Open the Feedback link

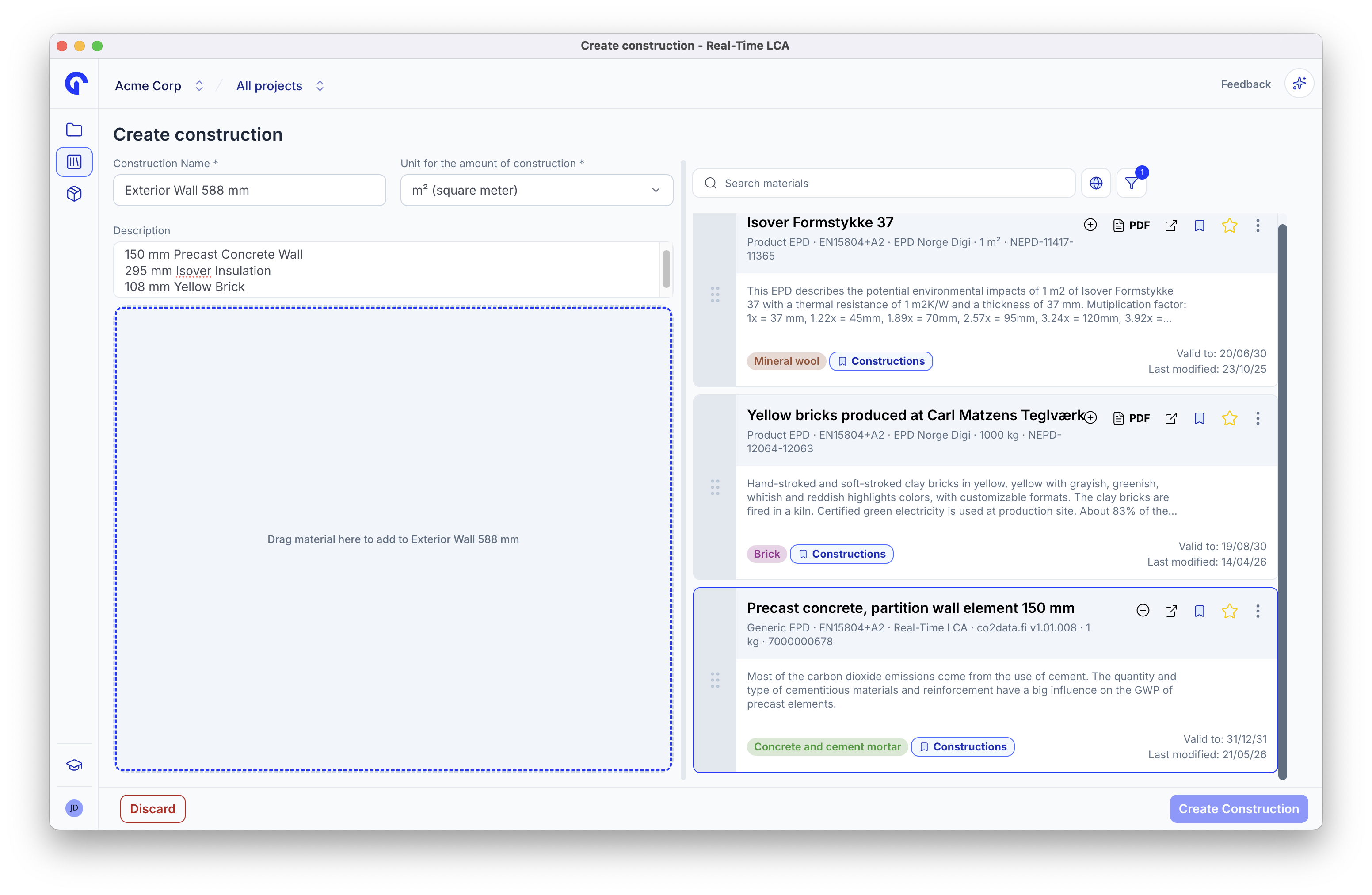[x=1245, y=84]
